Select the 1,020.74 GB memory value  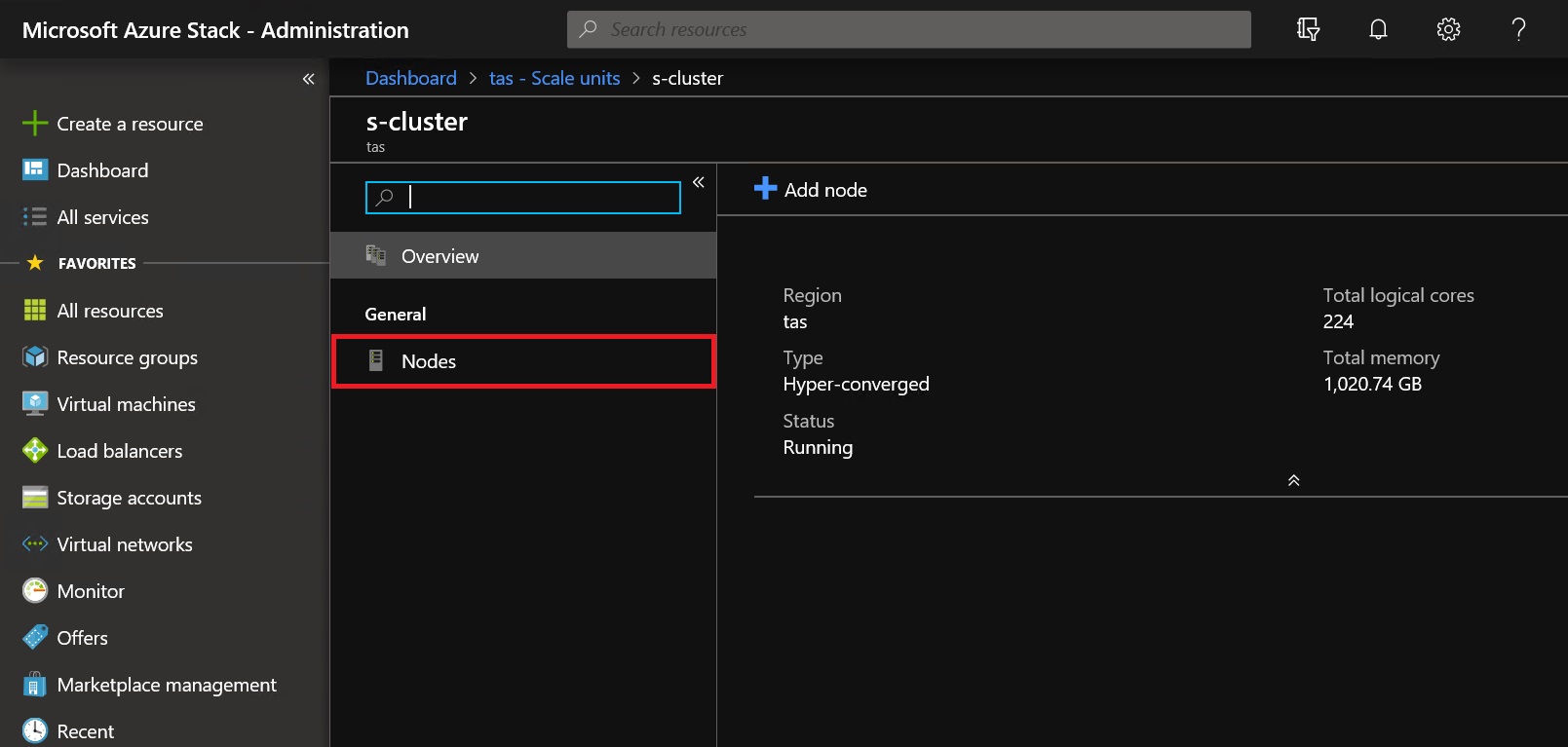(x=1372, y=384)
